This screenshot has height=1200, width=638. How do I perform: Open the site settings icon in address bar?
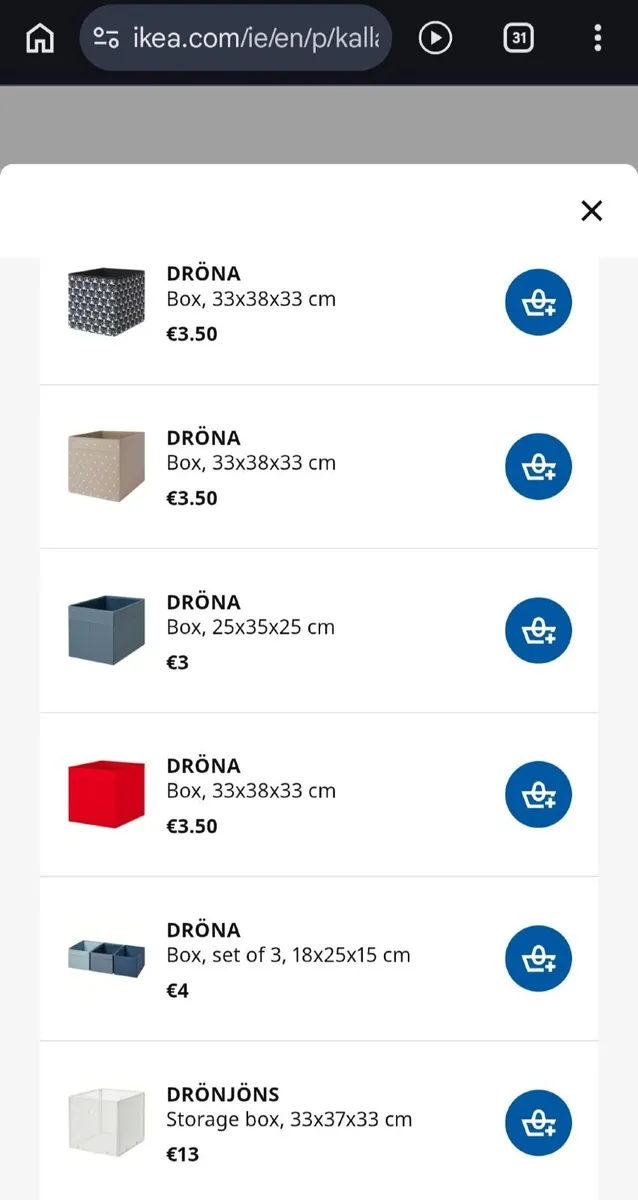(x=106, y=38)
